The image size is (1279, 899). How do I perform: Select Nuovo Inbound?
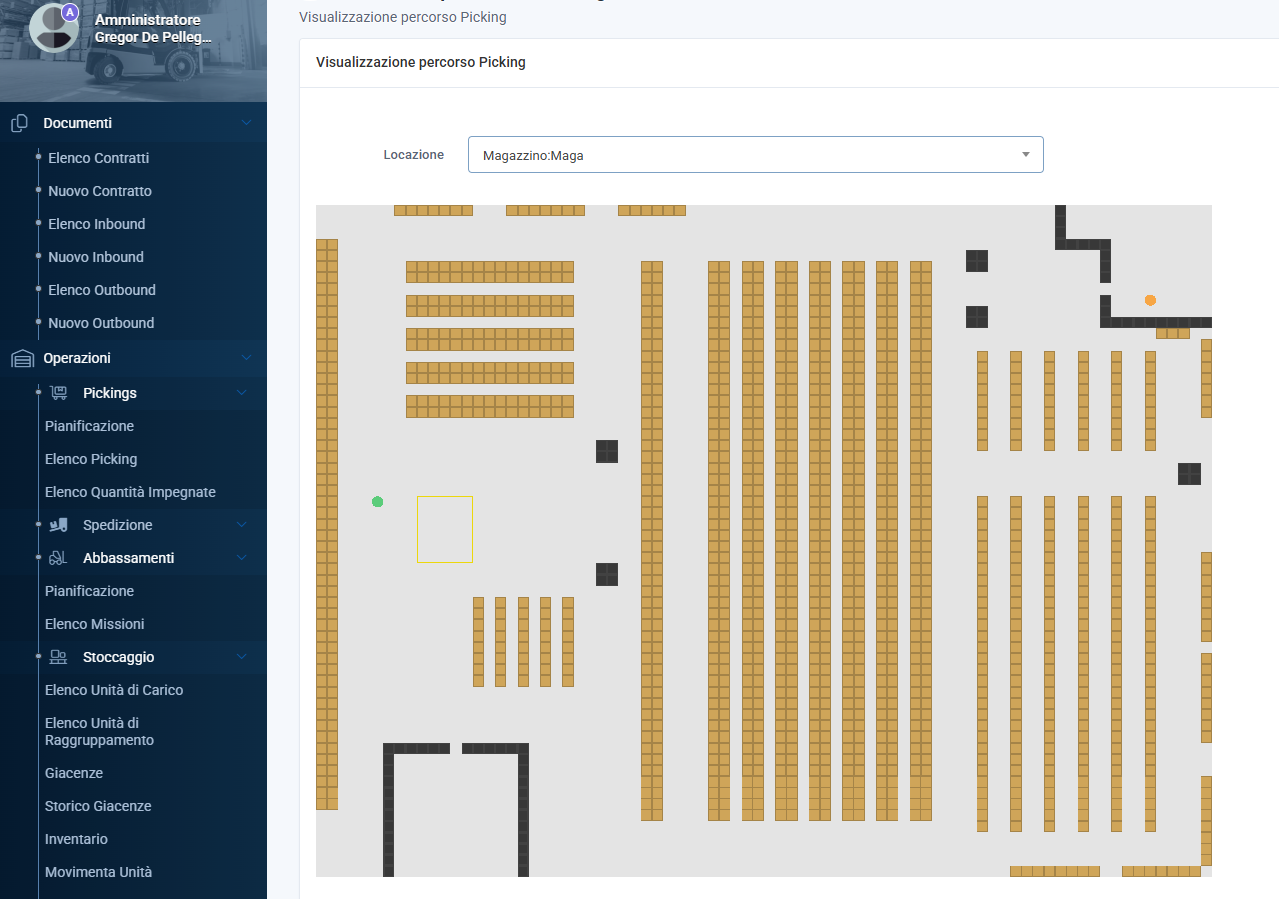(96, 257)
